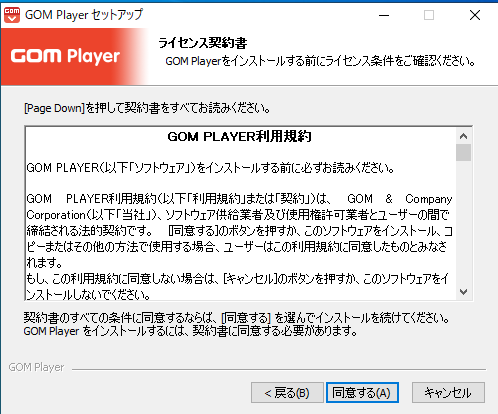Screen dimensions: 498x414
Task: Click the license line starting 'GOM PLAYER(以下「ソフトウェア」)'
Action: click(210, 168)
